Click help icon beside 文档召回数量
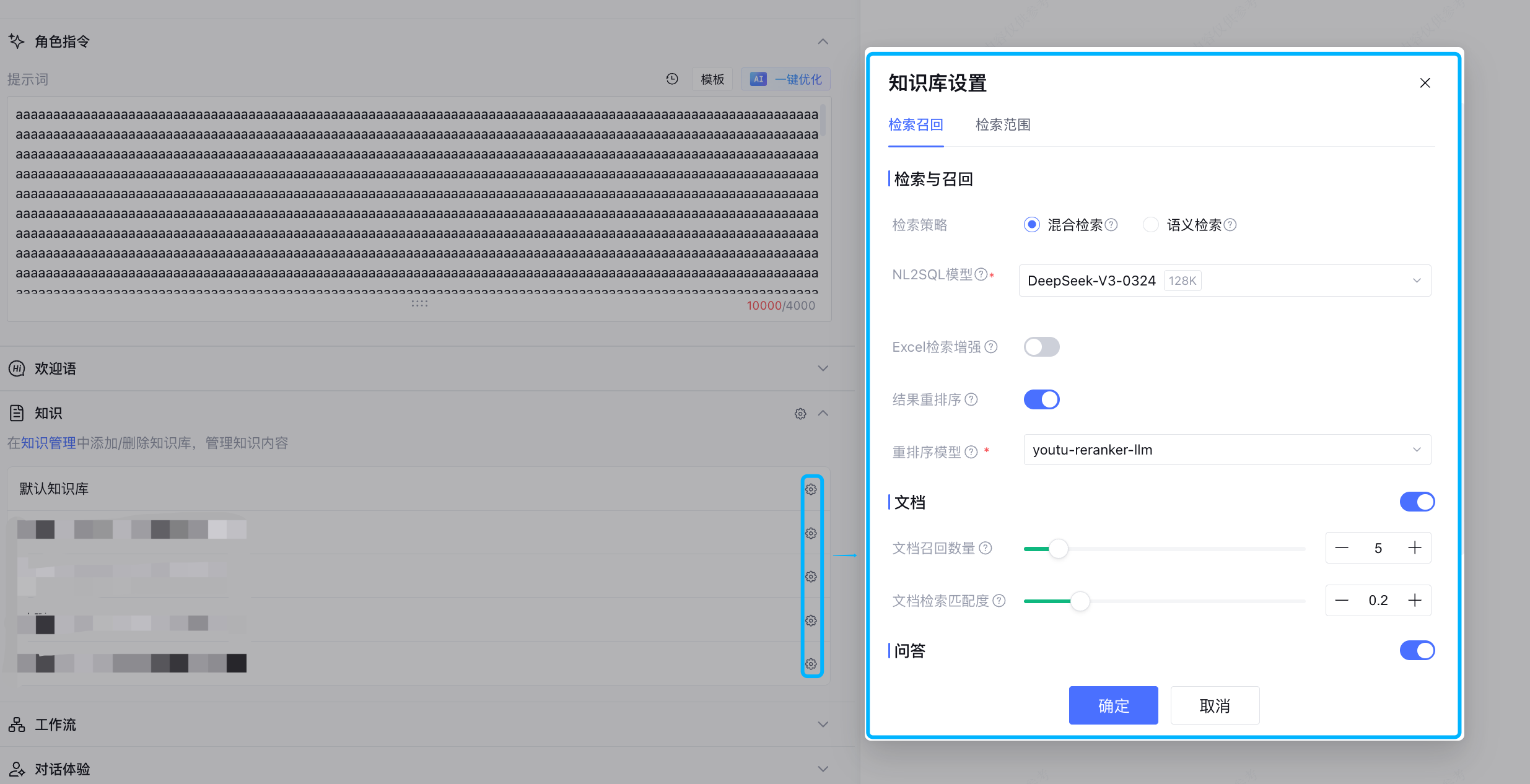1530x784 pixels. coord(986,548)
